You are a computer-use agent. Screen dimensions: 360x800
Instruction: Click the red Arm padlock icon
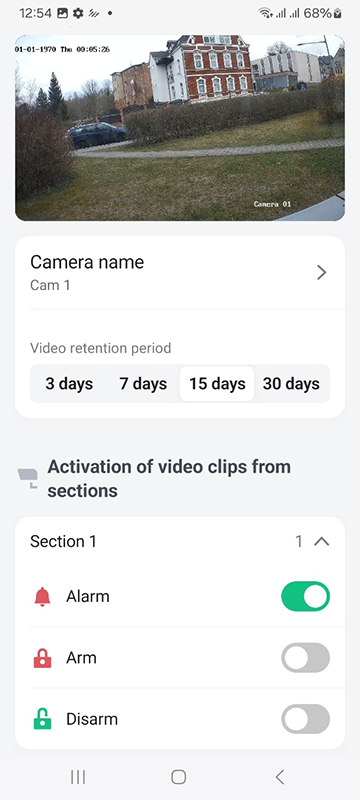coord(42,658)
